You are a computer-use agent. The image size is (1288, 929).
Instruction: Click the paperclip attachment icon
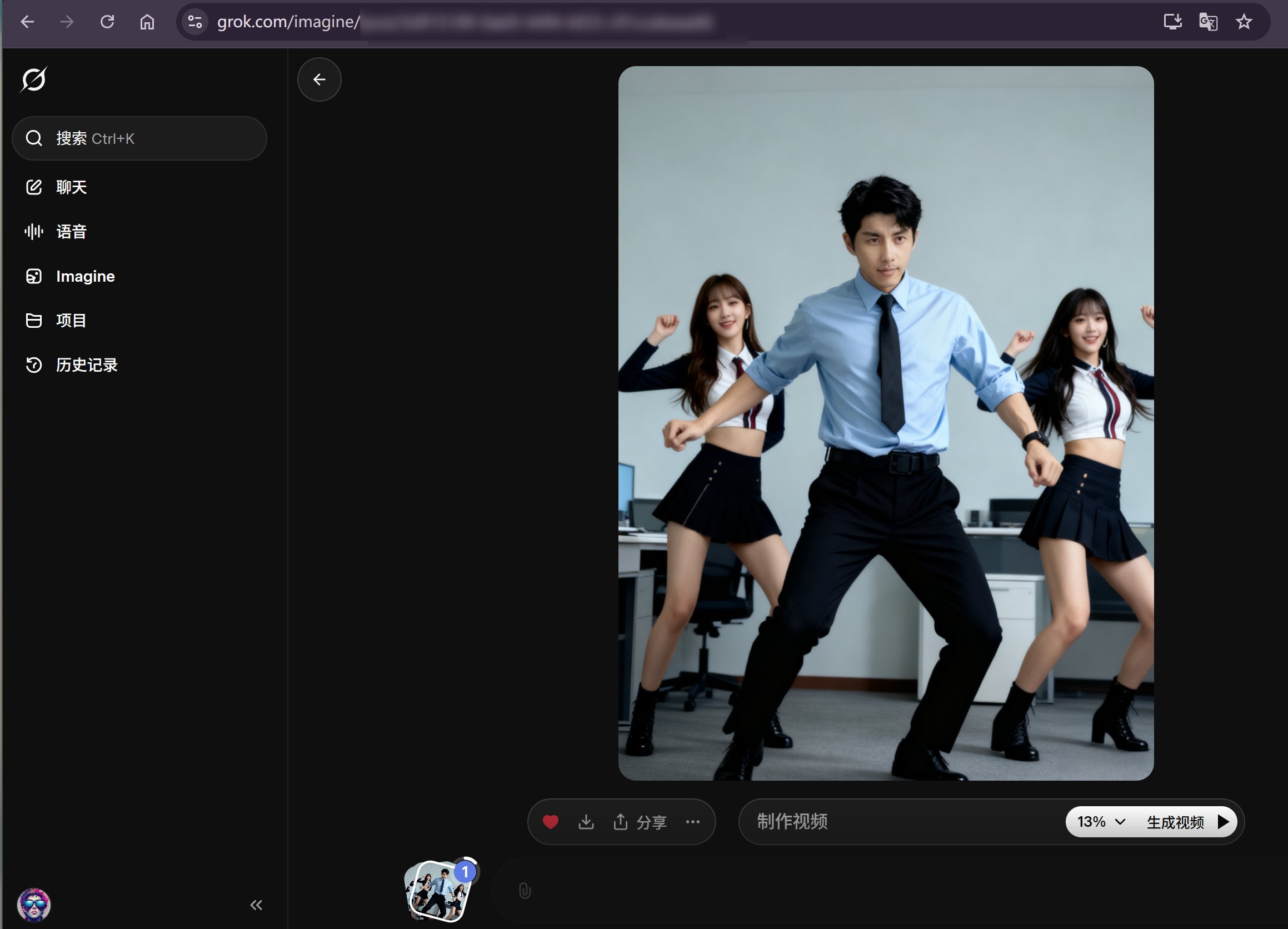click(525, 891)
